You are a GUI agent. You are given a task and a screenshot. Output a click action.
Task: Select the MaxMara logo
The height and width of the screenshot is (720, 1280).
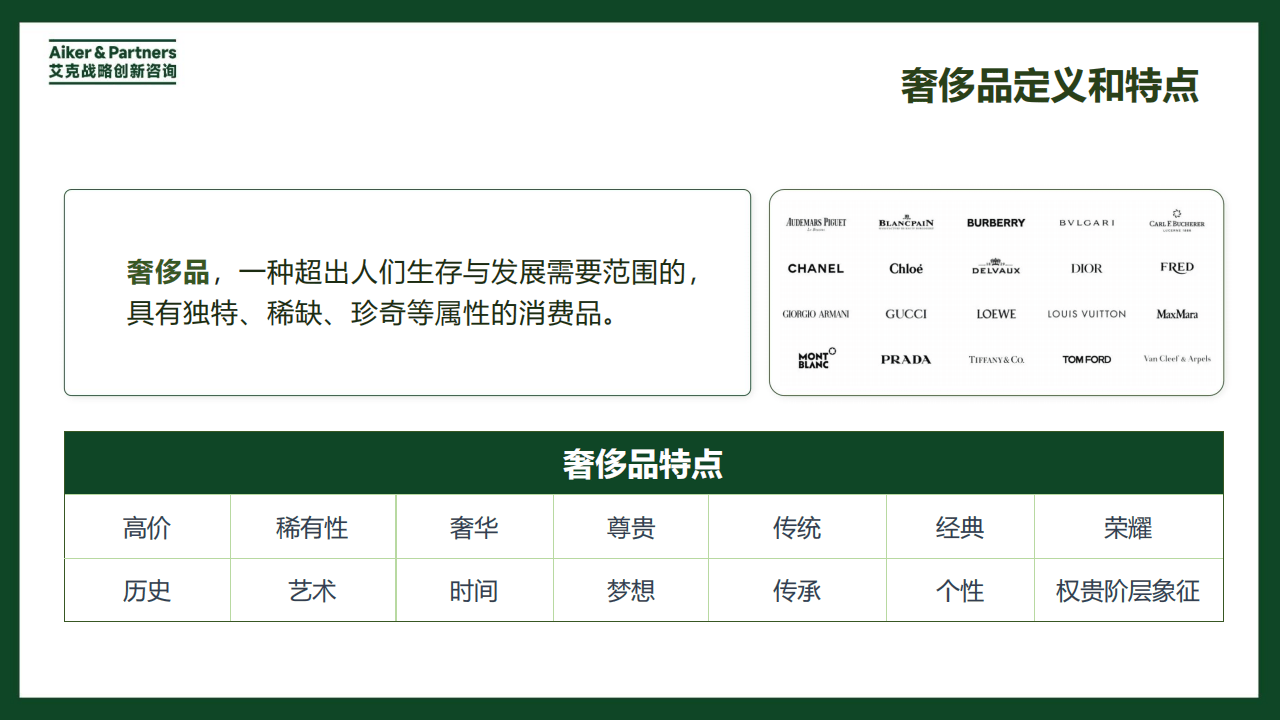1177,314
